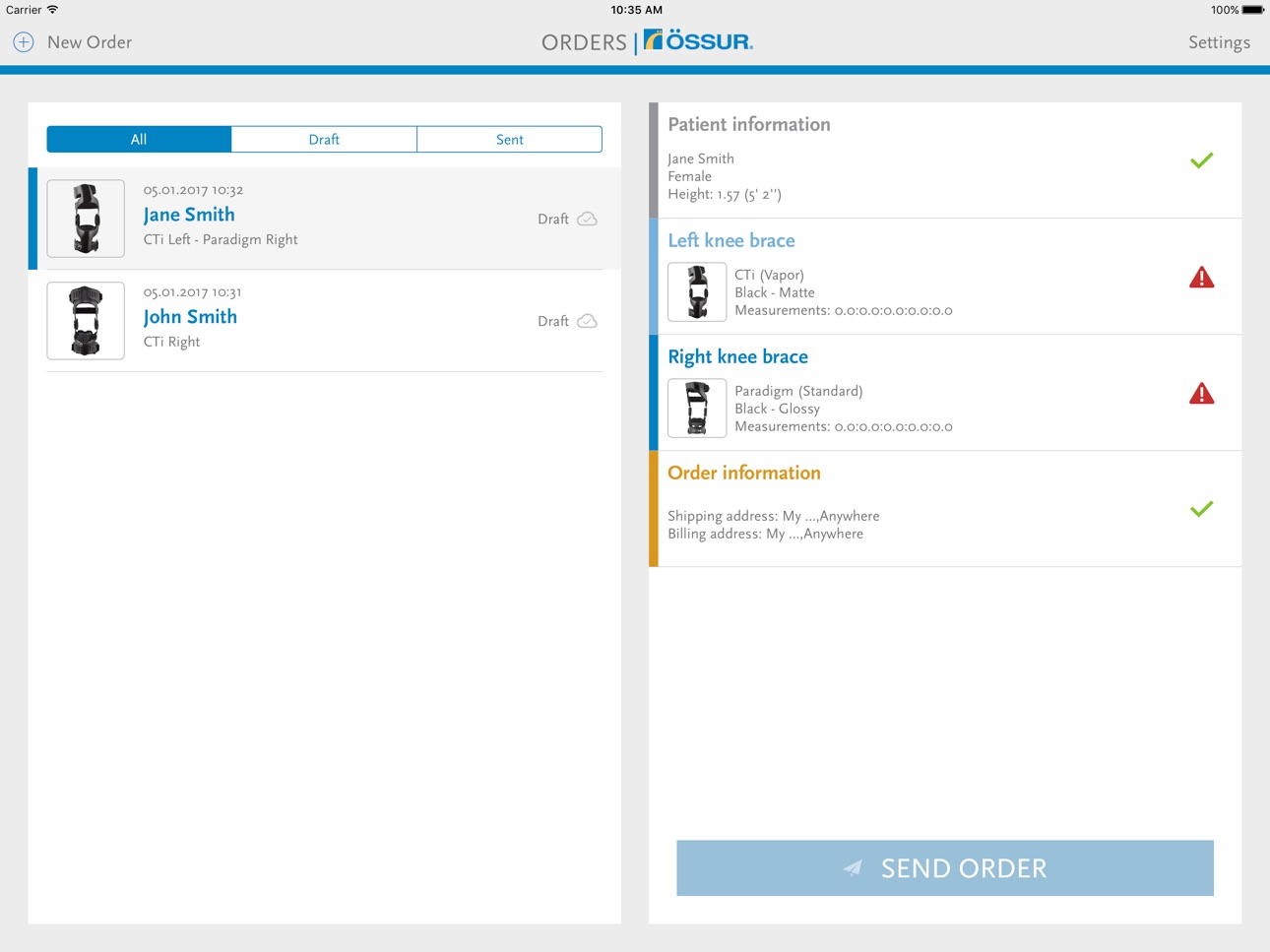Switch to the Draft tab
The width and height of the screenshot is (1270, 952).
point(324,139)
